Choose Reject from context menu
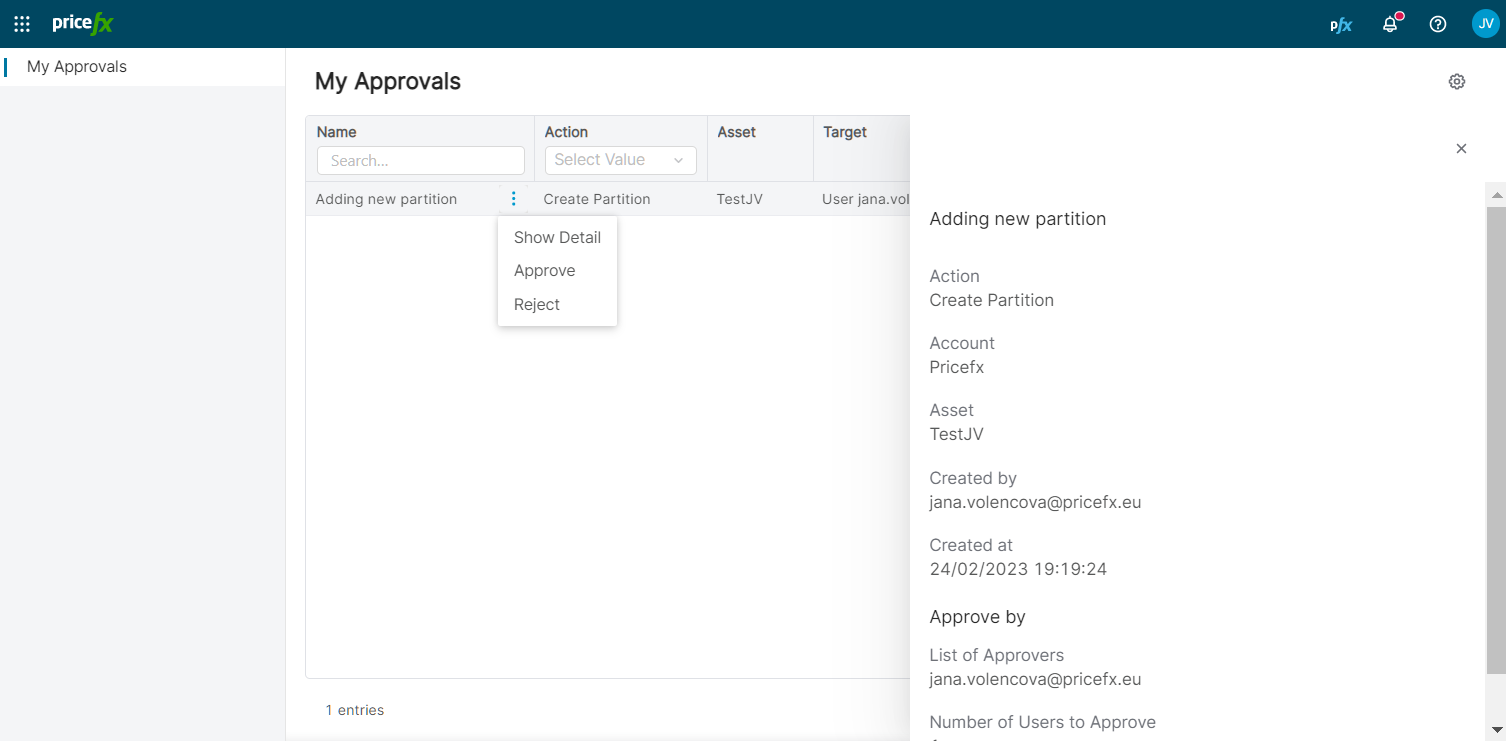Viewport: 1506px width, 741px height. tap(537, 305)
